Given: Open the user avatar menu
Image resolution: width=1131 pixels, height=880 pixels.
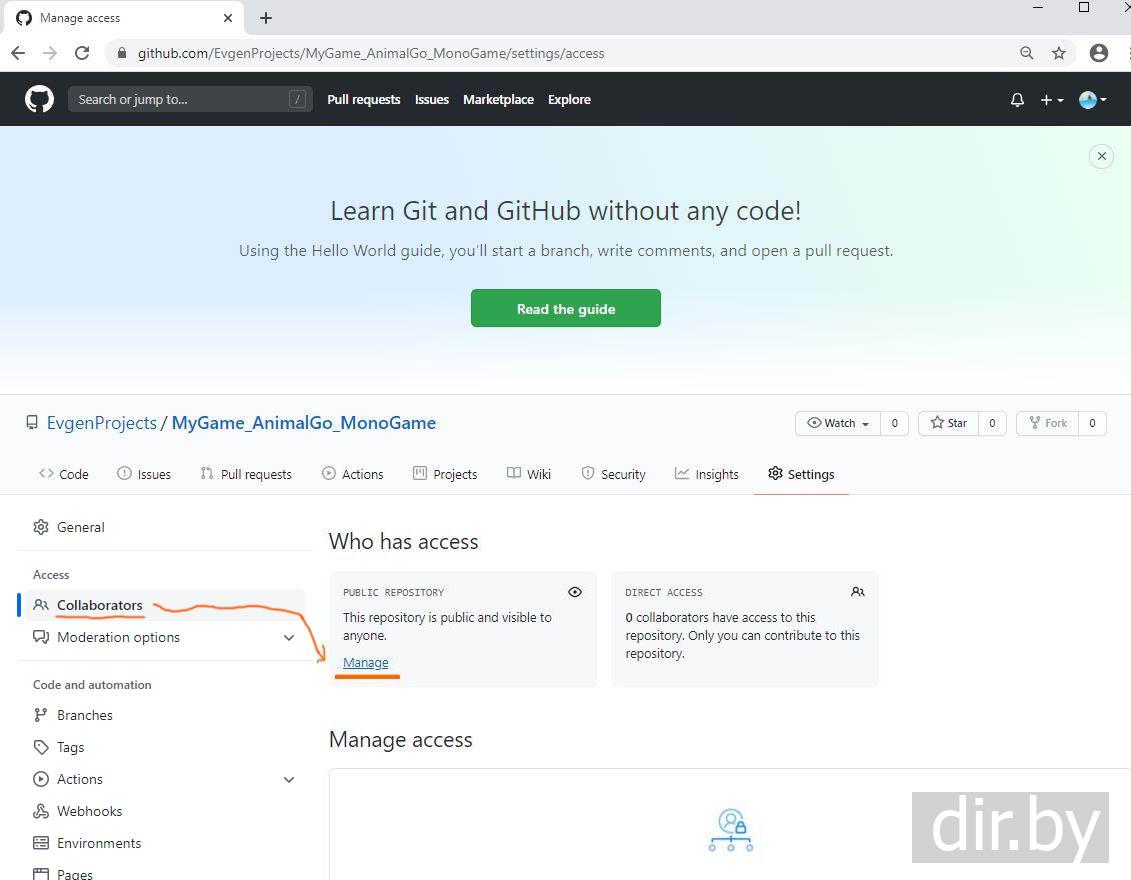Looking at the screenshot, I should [x=1092, y=100].
